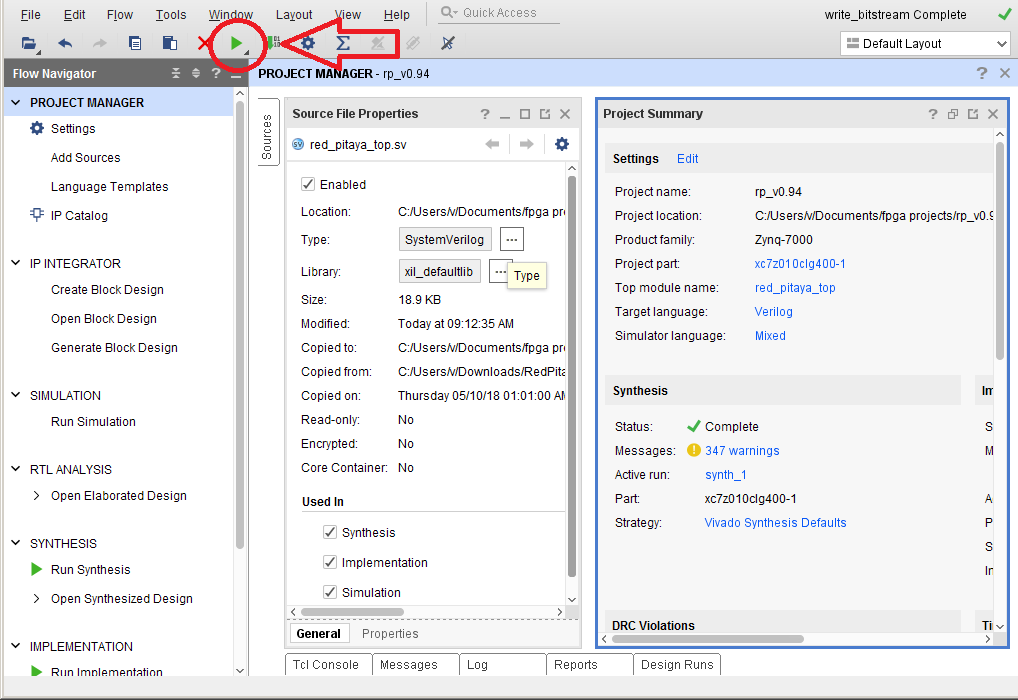Screen dimensions: 1018x700
Task: Open the Source File Properties gear options
Action: pyautogui.click(x=562, y=144)
